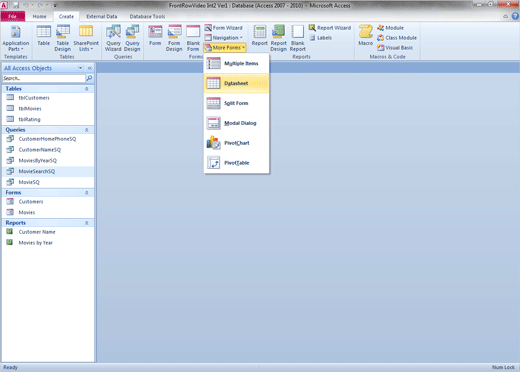Select the MovieSQ query
This screenshot has width=520, height=372.
[48, 182]
